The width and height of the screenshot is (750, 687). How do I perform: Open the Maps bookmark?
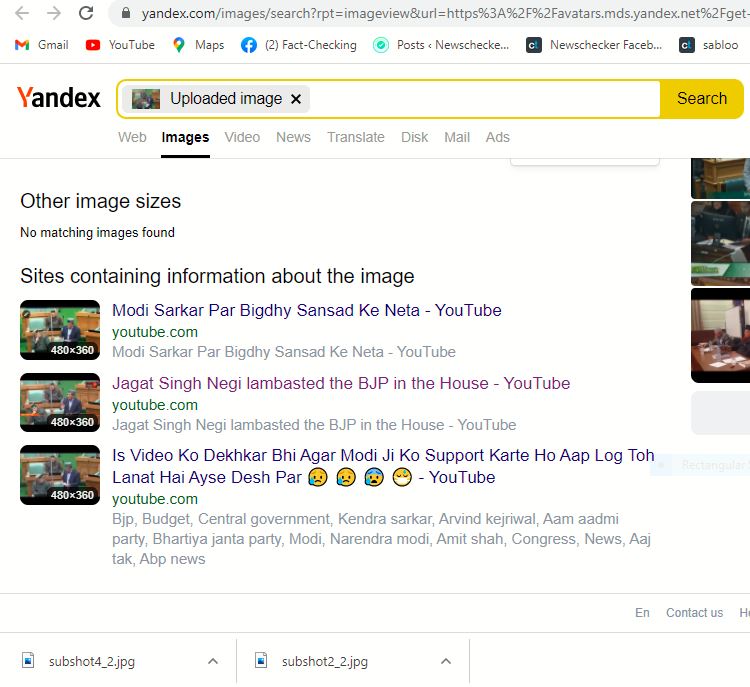198,45
